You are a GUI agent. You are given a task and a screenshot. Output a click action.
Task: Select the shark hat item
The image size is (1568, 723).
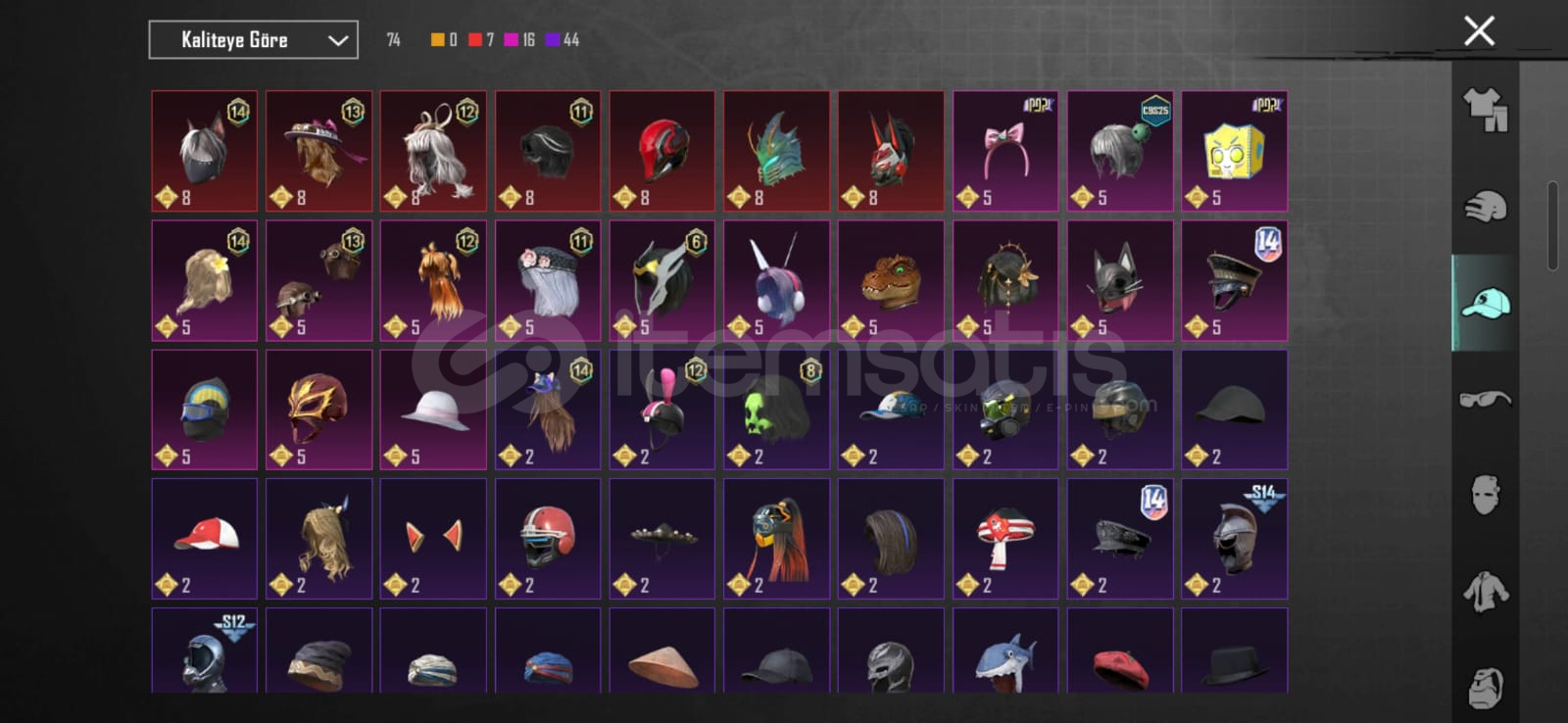coord(1005,651)
